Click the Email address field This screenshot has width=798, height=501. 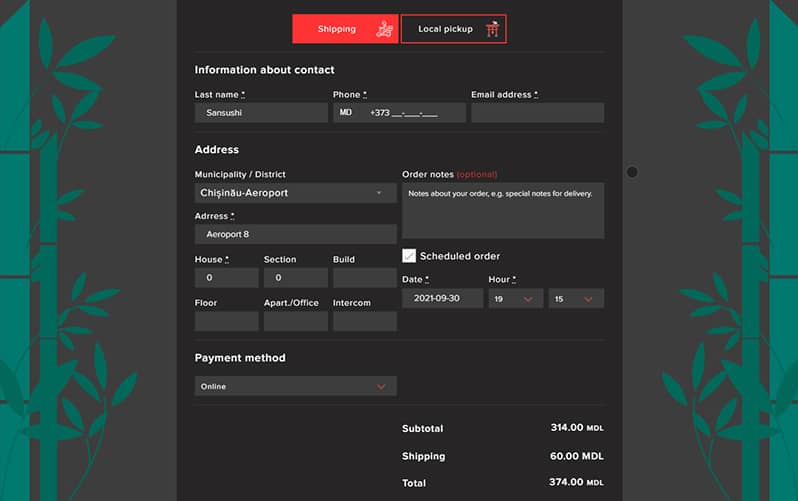537,113
